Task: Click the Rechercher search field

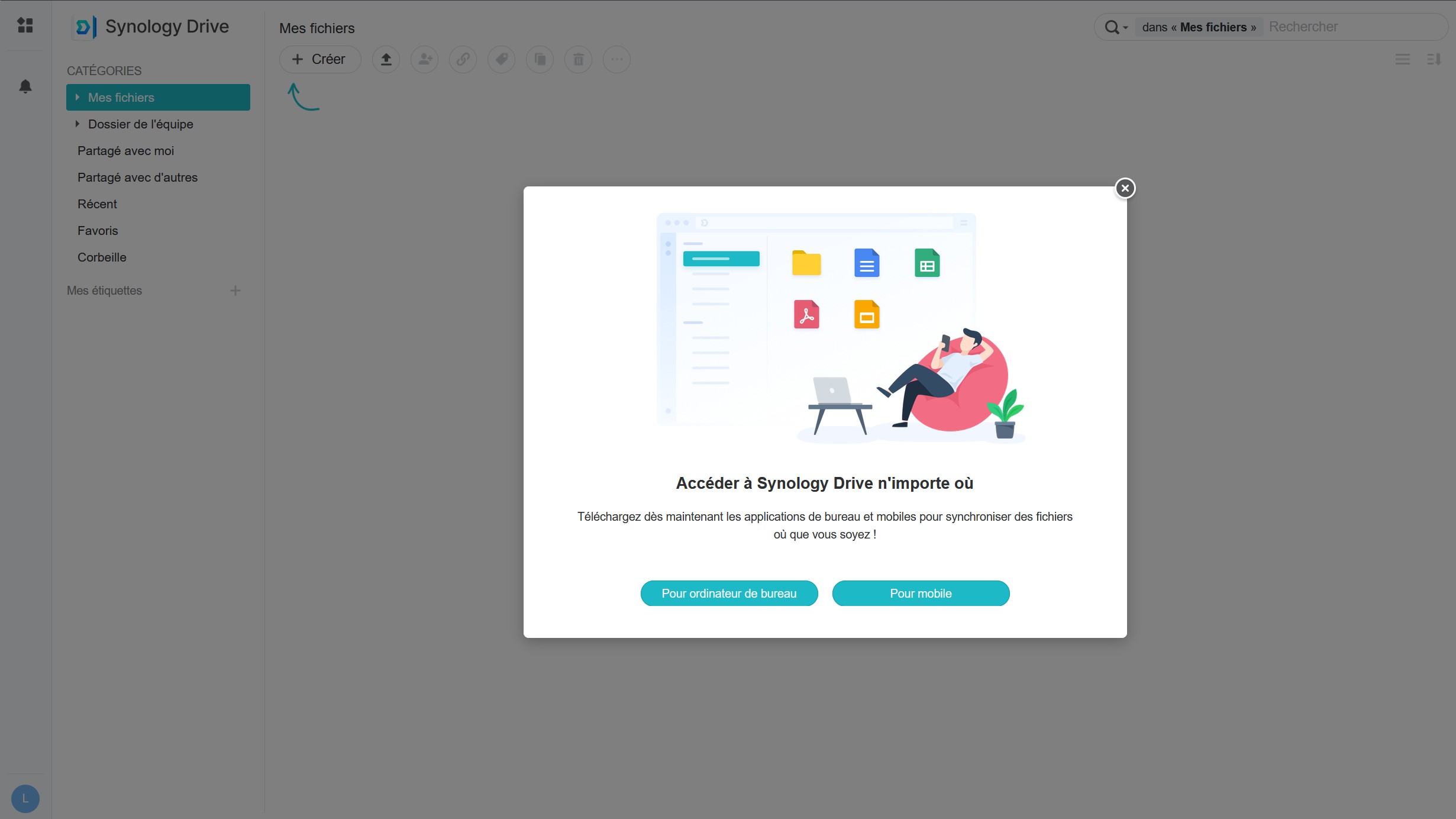Action: (1355, 27)
